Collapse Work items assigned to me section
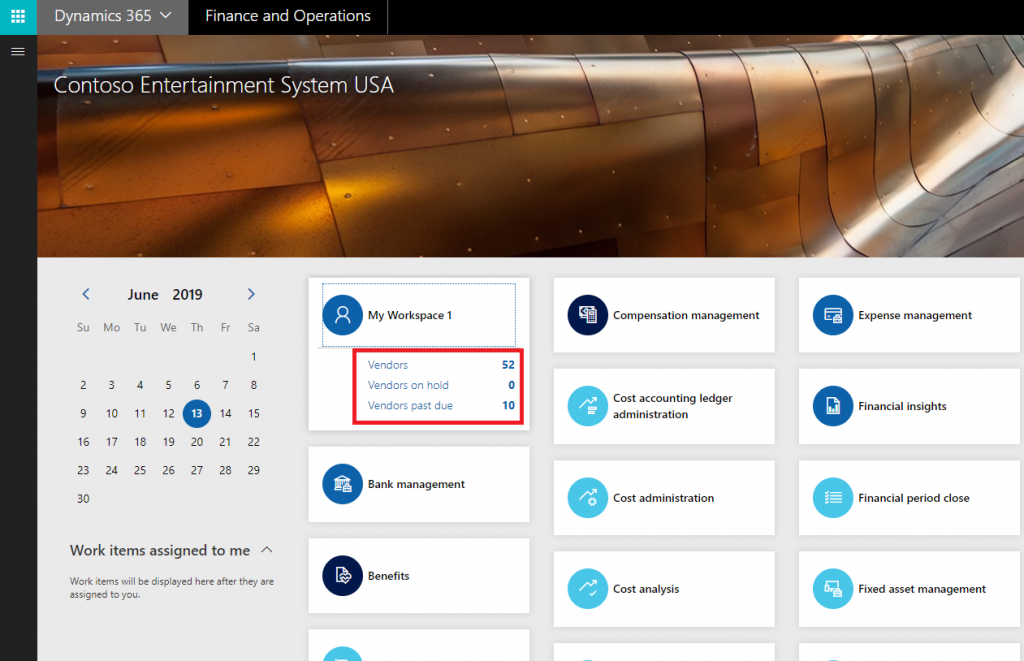The height and width of the screenshot is (661, 1024). [266, 550]
